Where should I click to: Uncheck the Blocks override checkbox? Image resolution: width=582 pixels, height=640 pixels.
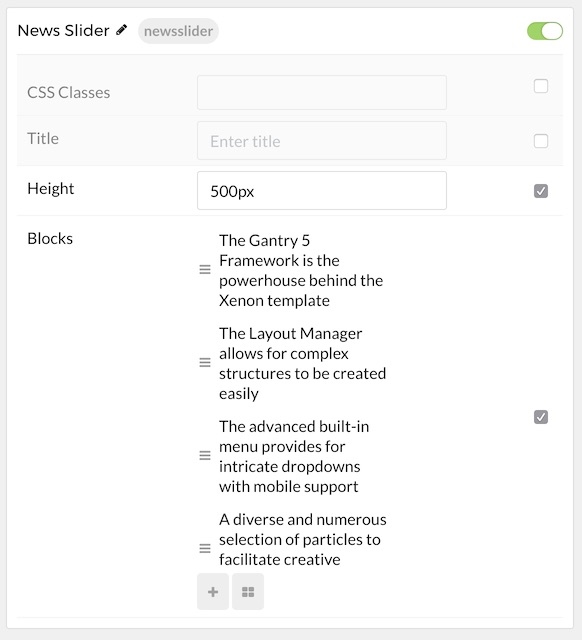coord(541,417)
